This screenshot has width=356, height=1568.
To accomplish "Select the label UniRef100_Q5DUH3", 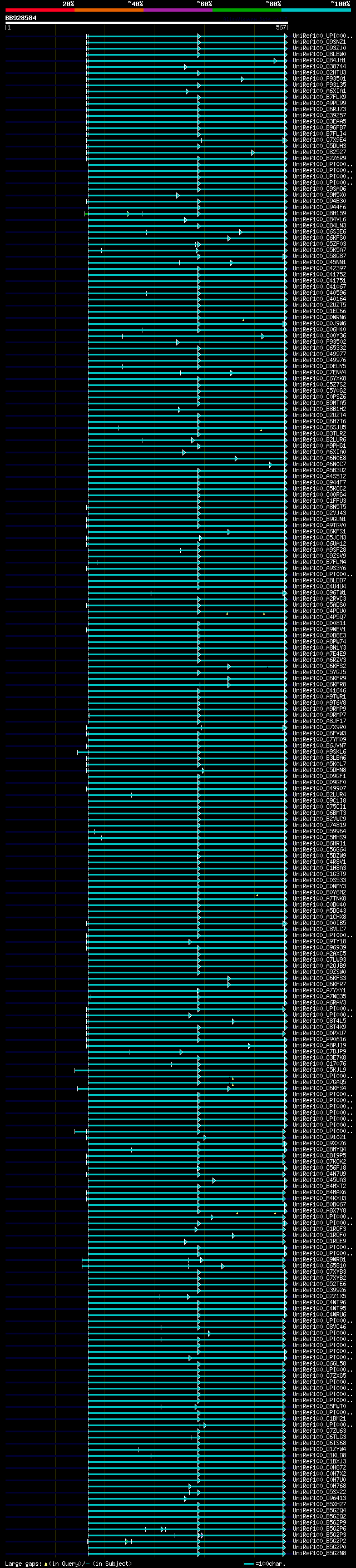I will (x=319, y=146).
